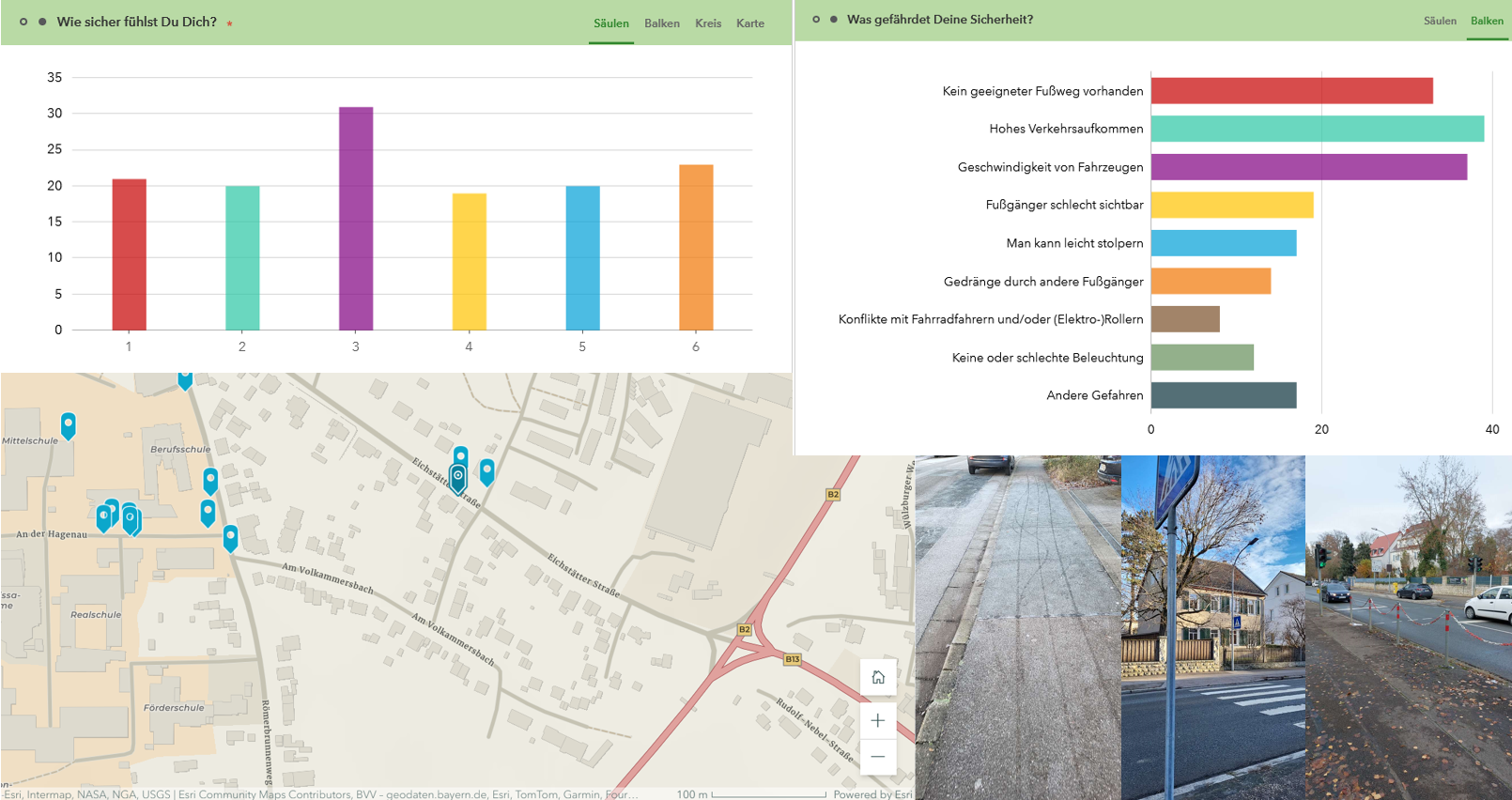
Task: Select Balken tab in 'Was gefährdet Deine Sicherheit?' panel
Action: click(1487, 21)
